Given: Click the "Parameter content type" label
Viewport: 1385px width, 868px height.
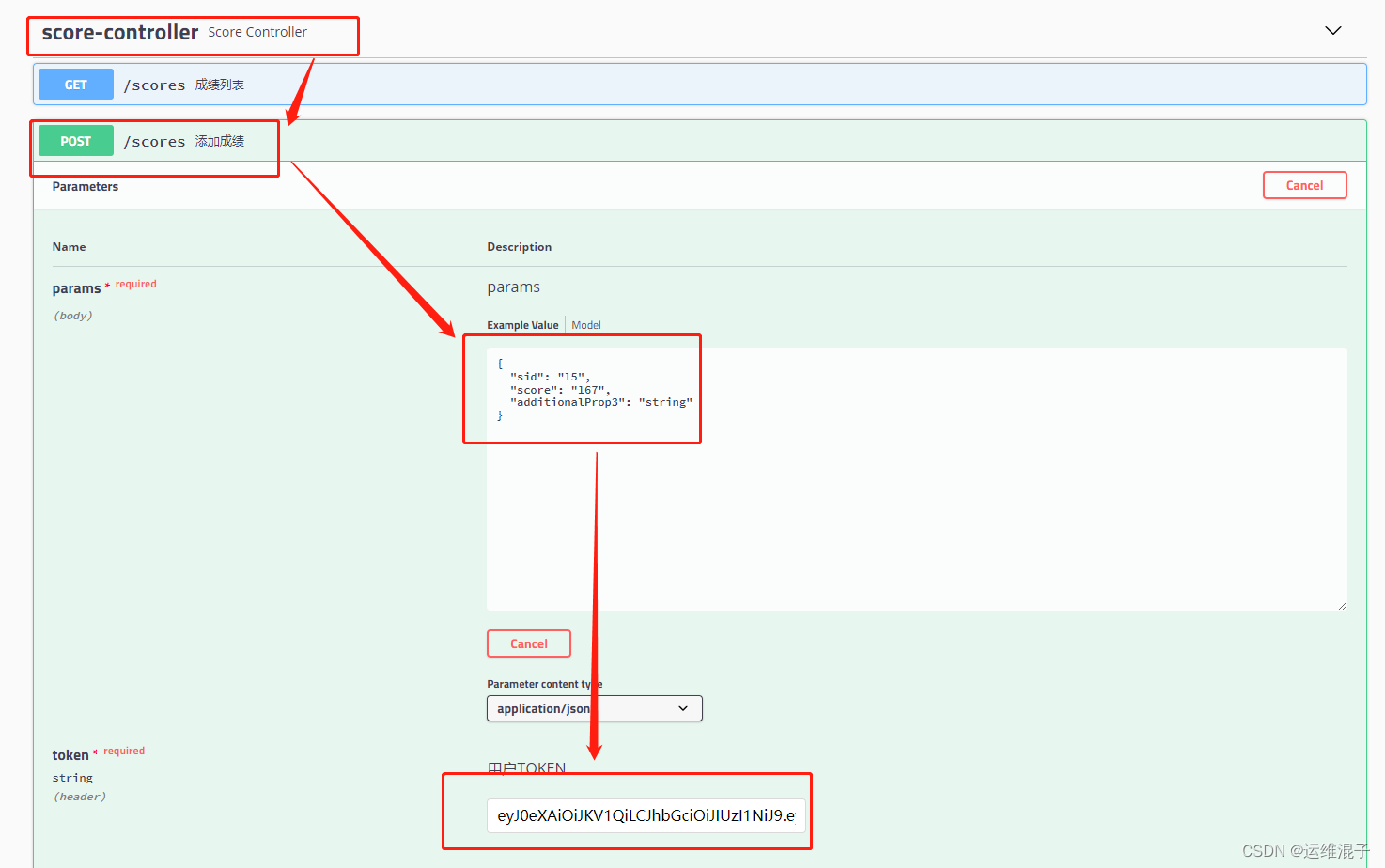Looking at the screenshot, I should 544,684.
